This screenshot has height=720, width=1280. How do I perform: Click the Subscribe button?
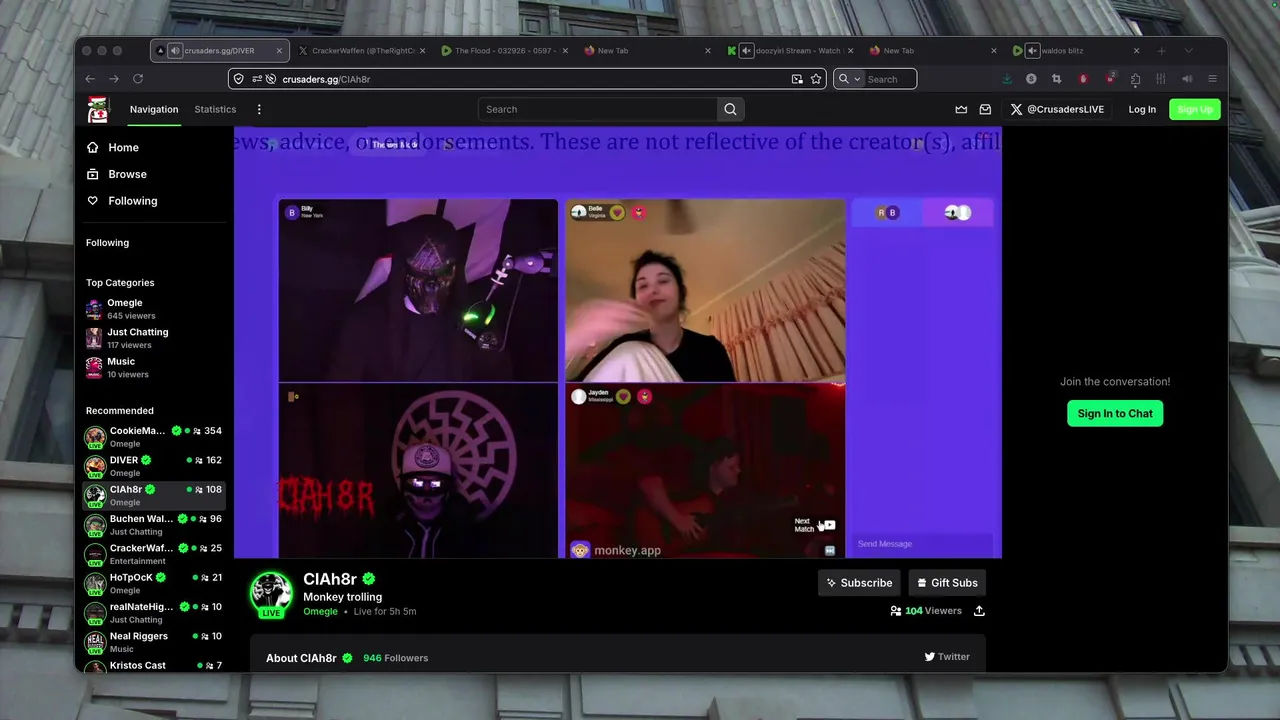[x=859, y=583]
